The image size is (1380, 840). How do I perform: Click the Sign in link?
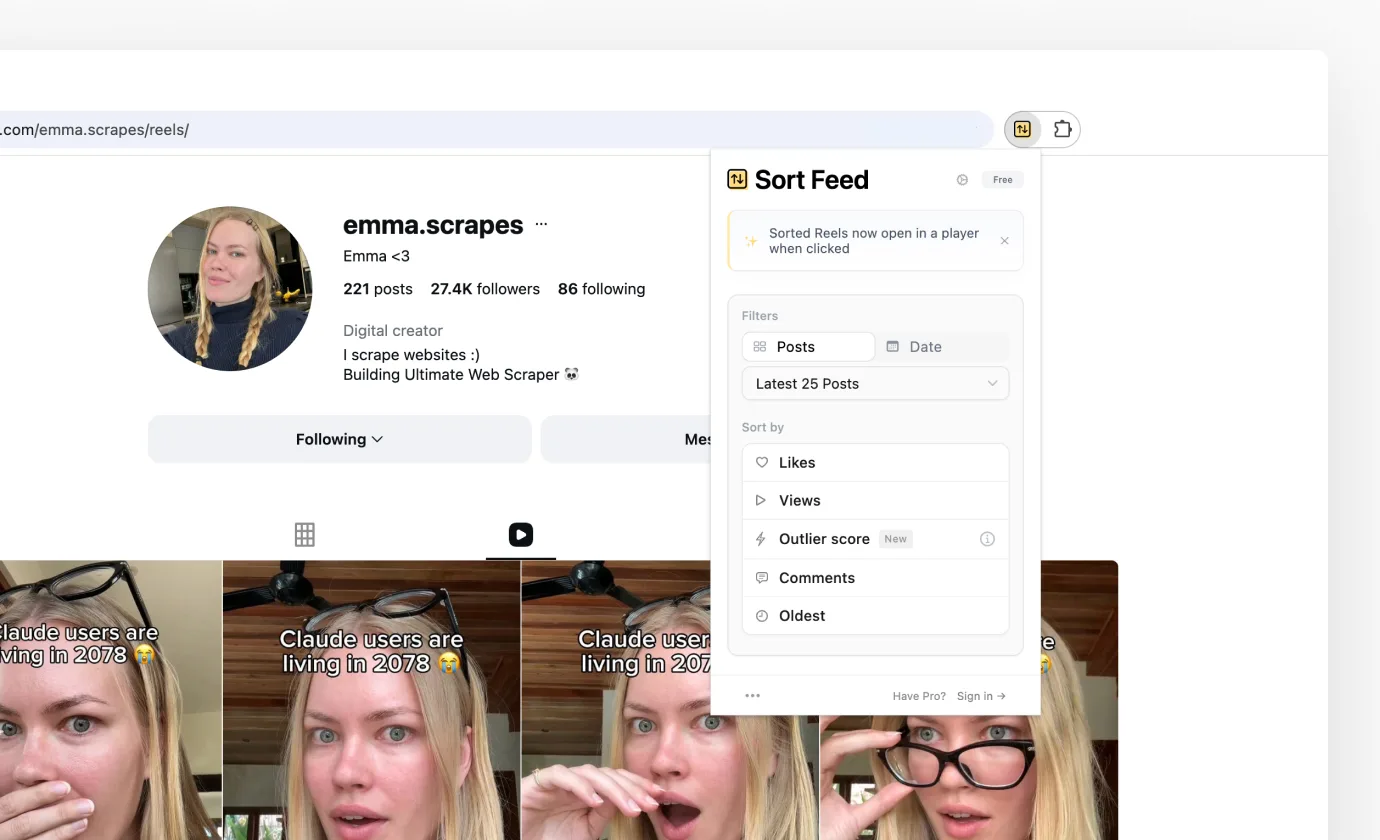(981, 696)
